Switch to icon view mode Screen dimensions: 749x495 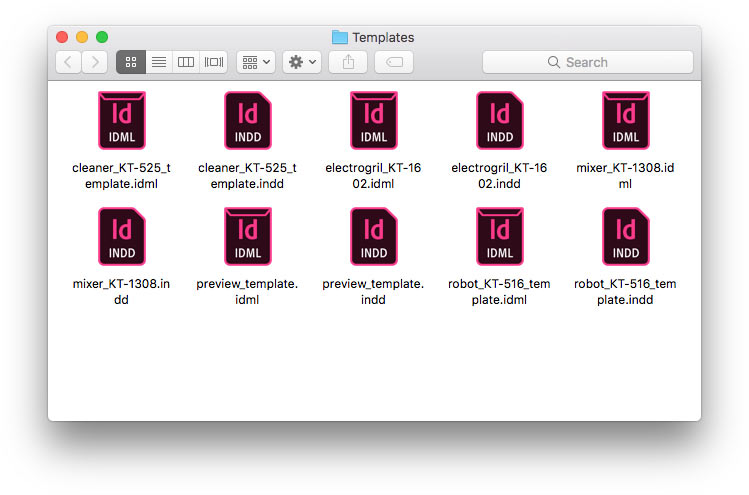(131, 62)
